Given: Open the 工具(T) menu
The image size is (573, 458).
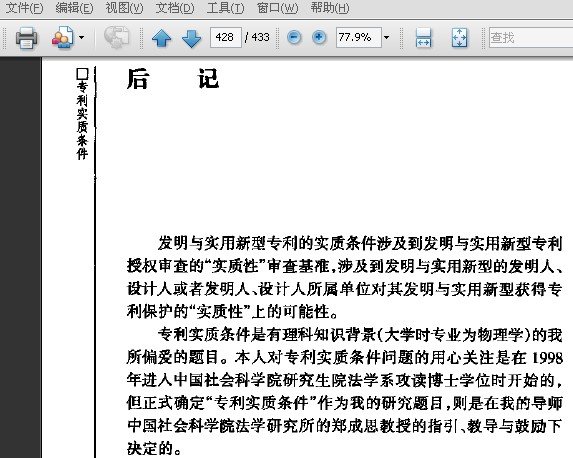Looking at the screenshot, I should [225, 8].
